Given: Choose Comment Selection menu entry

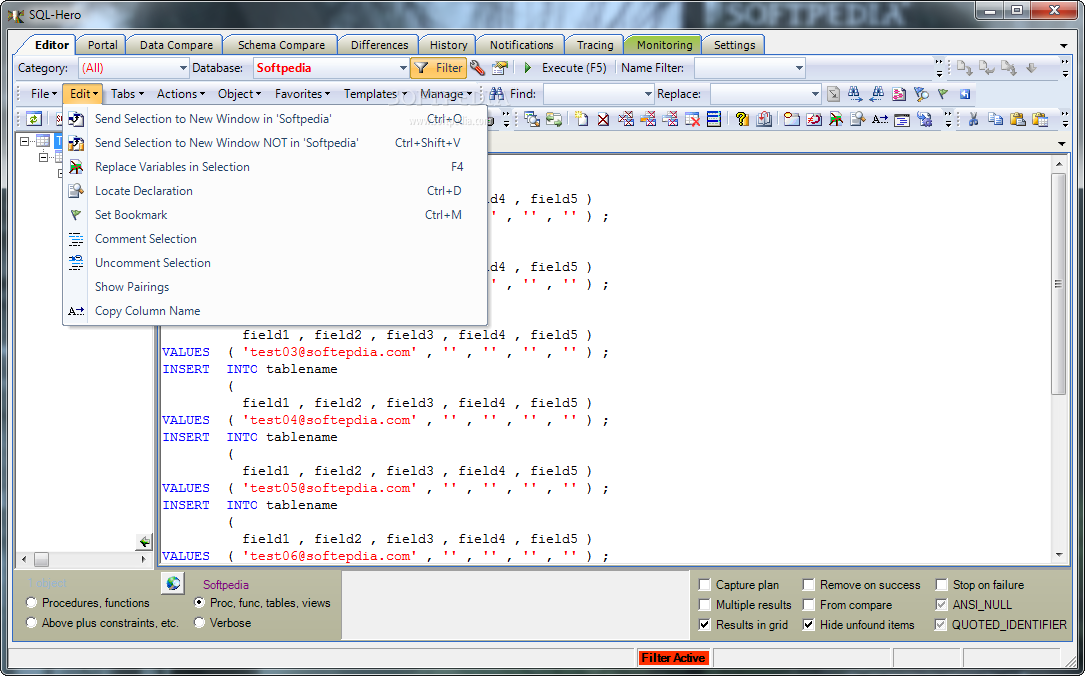Looking at the screenshot, I should pyautogui.click(x=276, y=239).
